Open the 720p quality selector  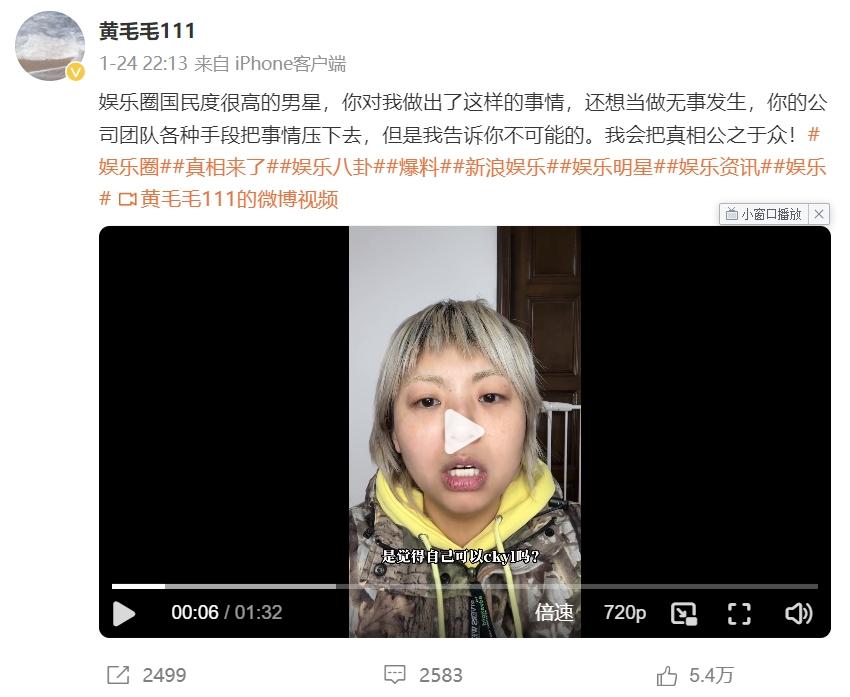pyautogui.click(x=624, y=613)
